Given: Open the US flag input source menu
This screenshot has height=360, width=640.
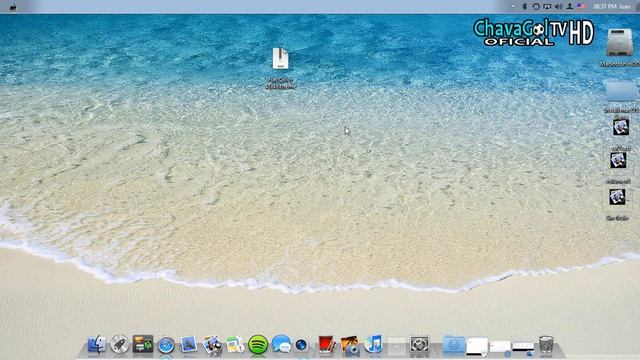Looking at the screenshot, I should [x=581, y=6].
